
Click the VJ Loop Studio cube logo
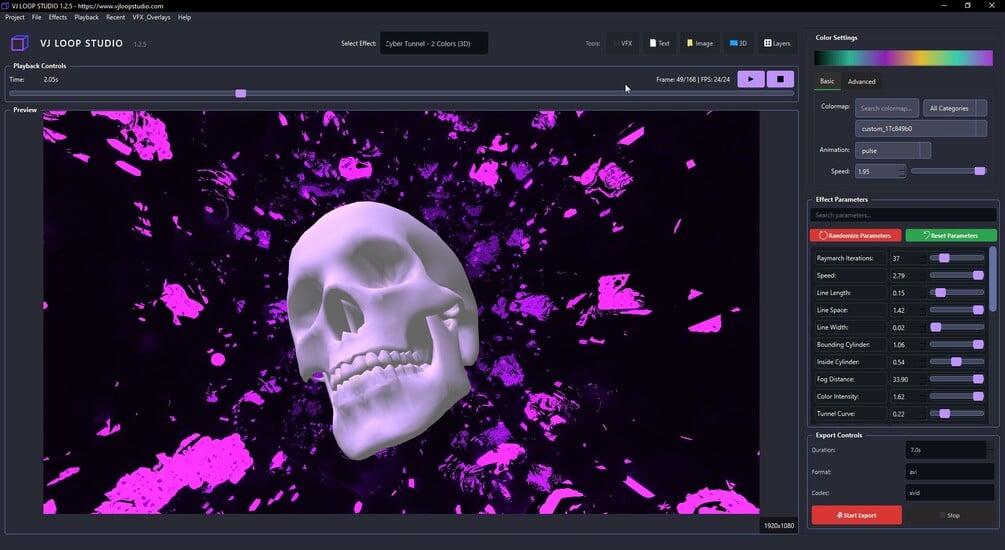(x=20, y=43)
